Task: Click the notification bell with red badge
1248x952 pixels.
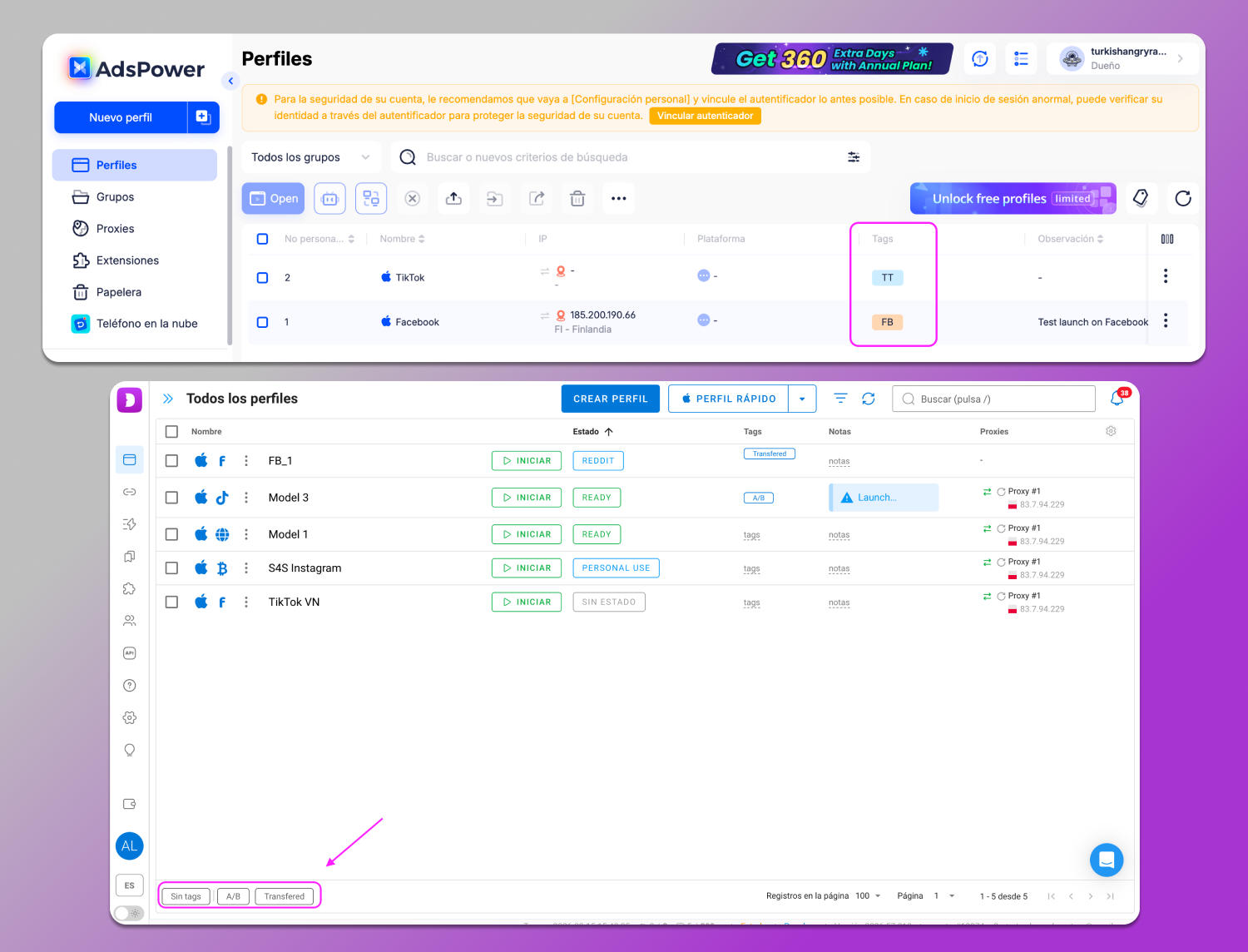Action: 1117,399
